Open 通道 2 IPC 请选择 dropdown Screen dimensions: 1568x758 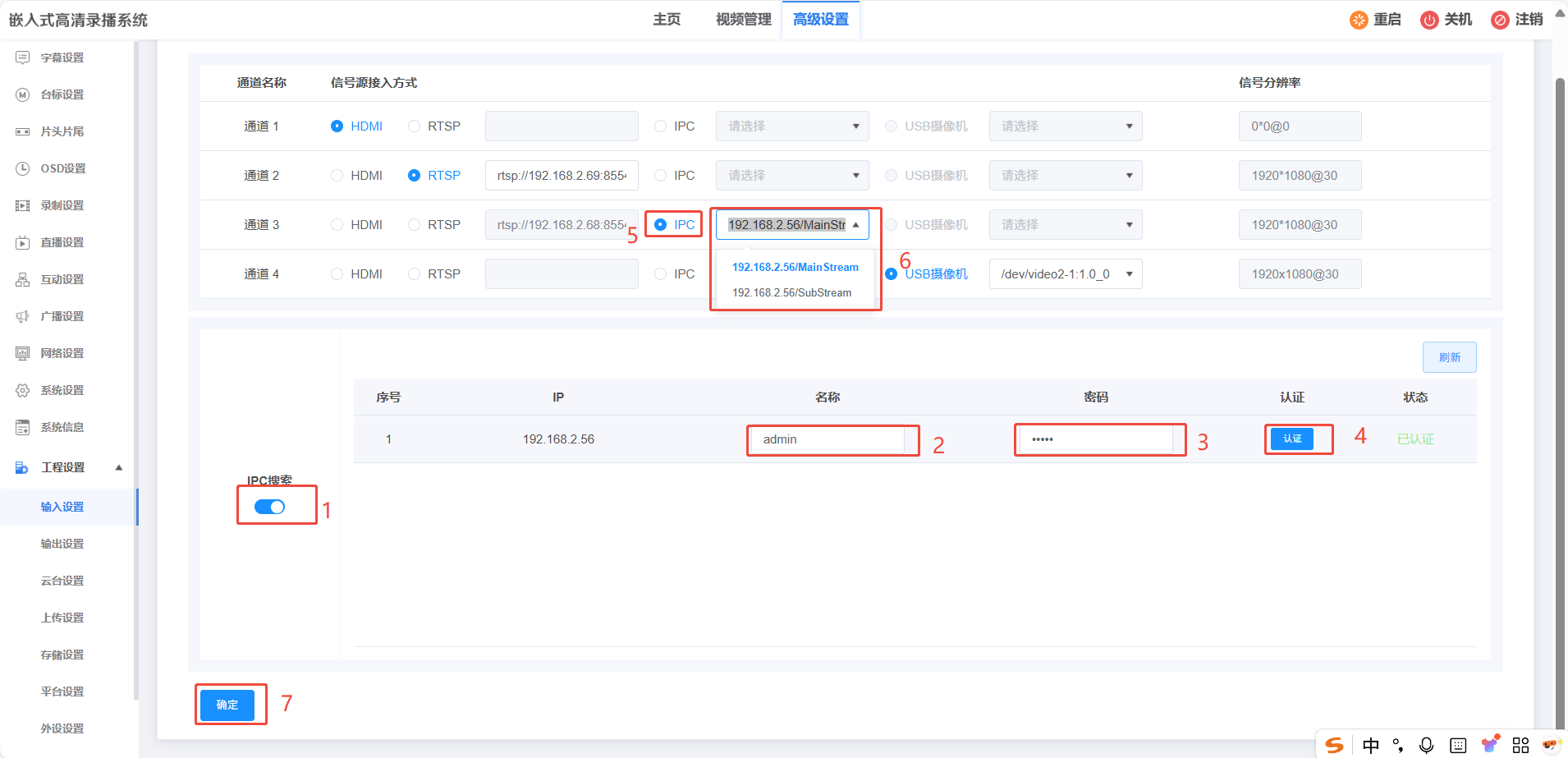point(792,175)
